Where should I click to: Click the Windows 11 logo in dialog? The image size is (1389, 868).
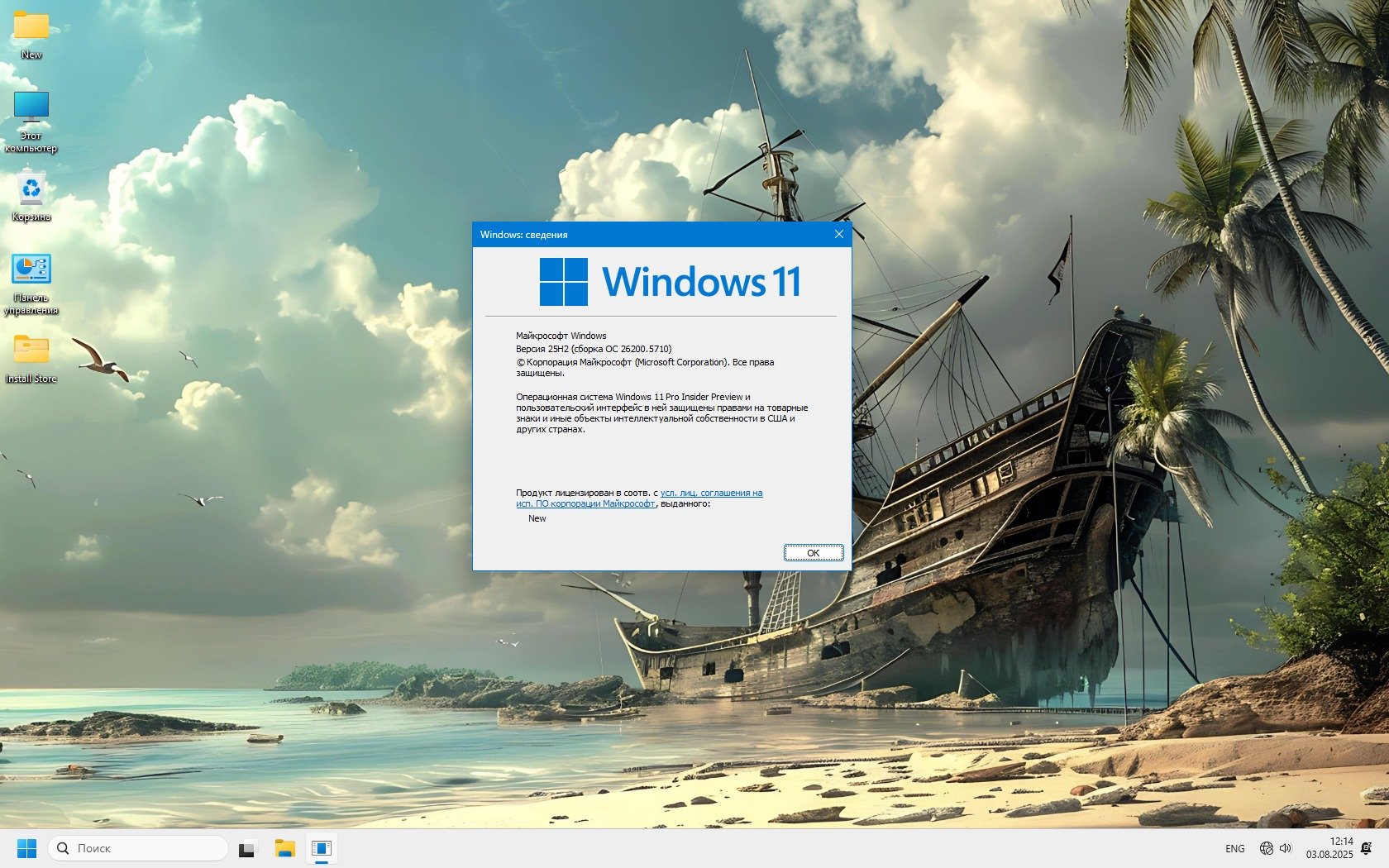click(670, 281)
